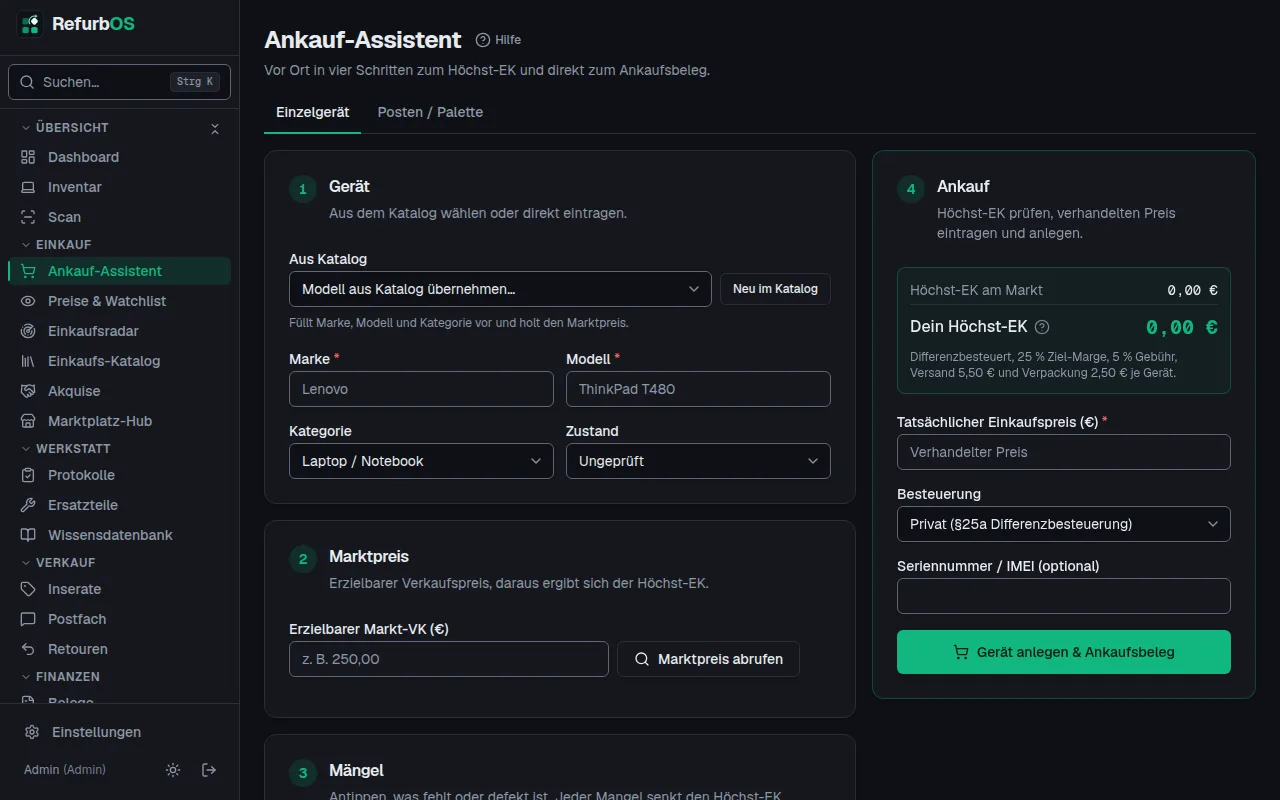Open the Kategorie dropdown showing Laptop / Notebook
1280x800 pixels.
pos(421,461)
